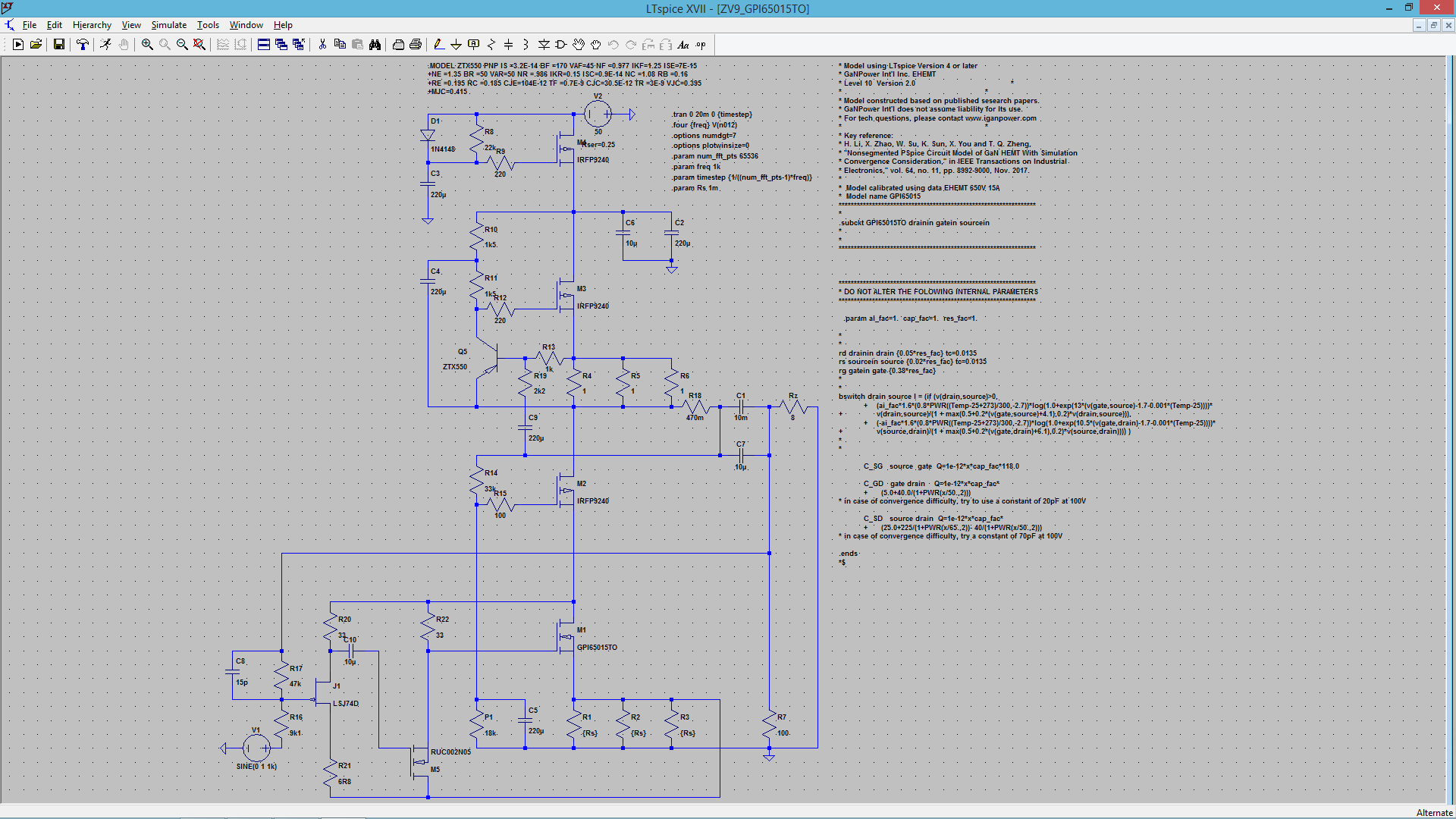This screenshot has height=819, width=1456.
Task: Open the Hierarchy menu
Action: [x=92, y=25]
